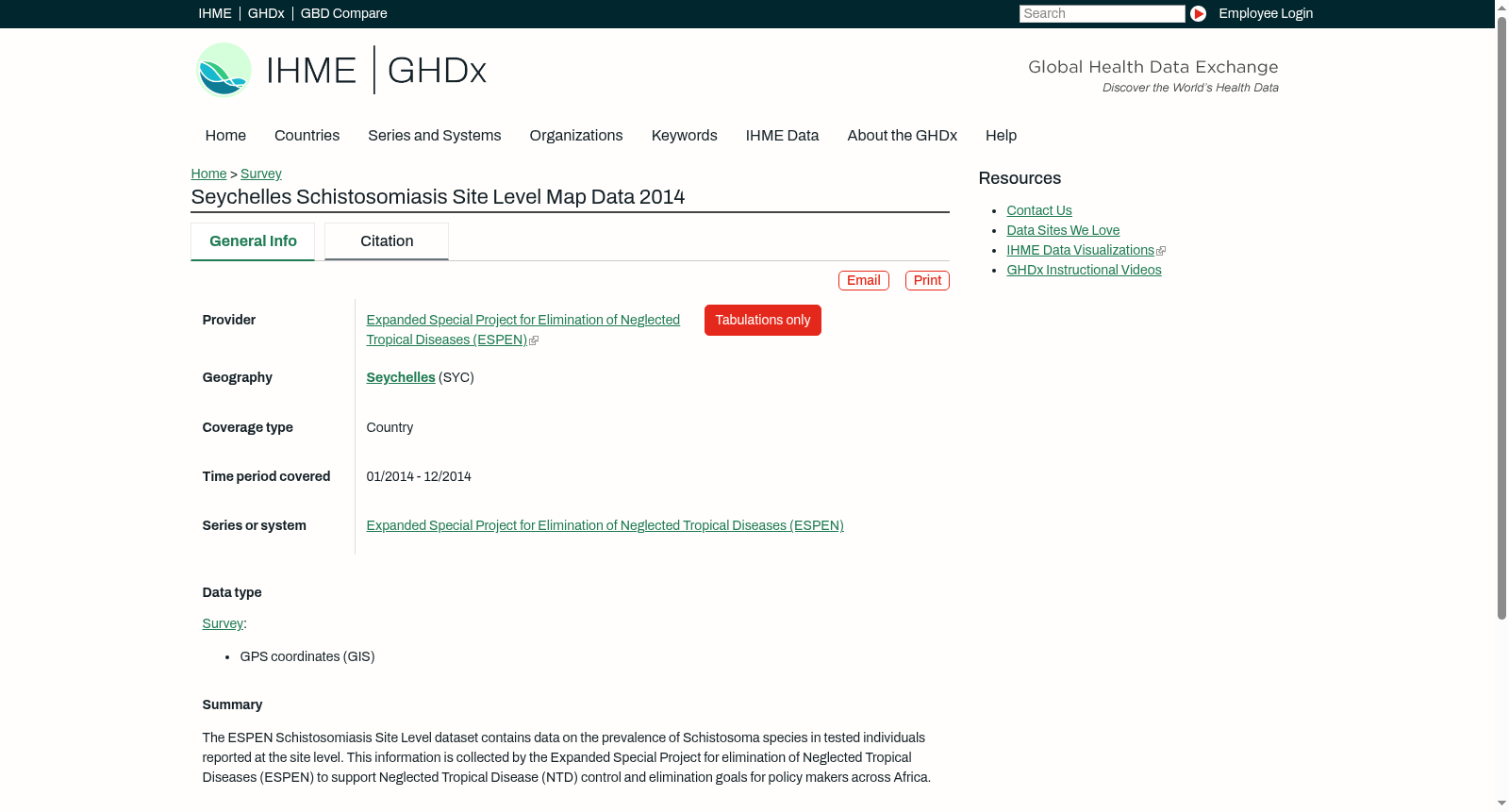
Task: Open GBD Compare in top bar
Action: coord(343,13)
